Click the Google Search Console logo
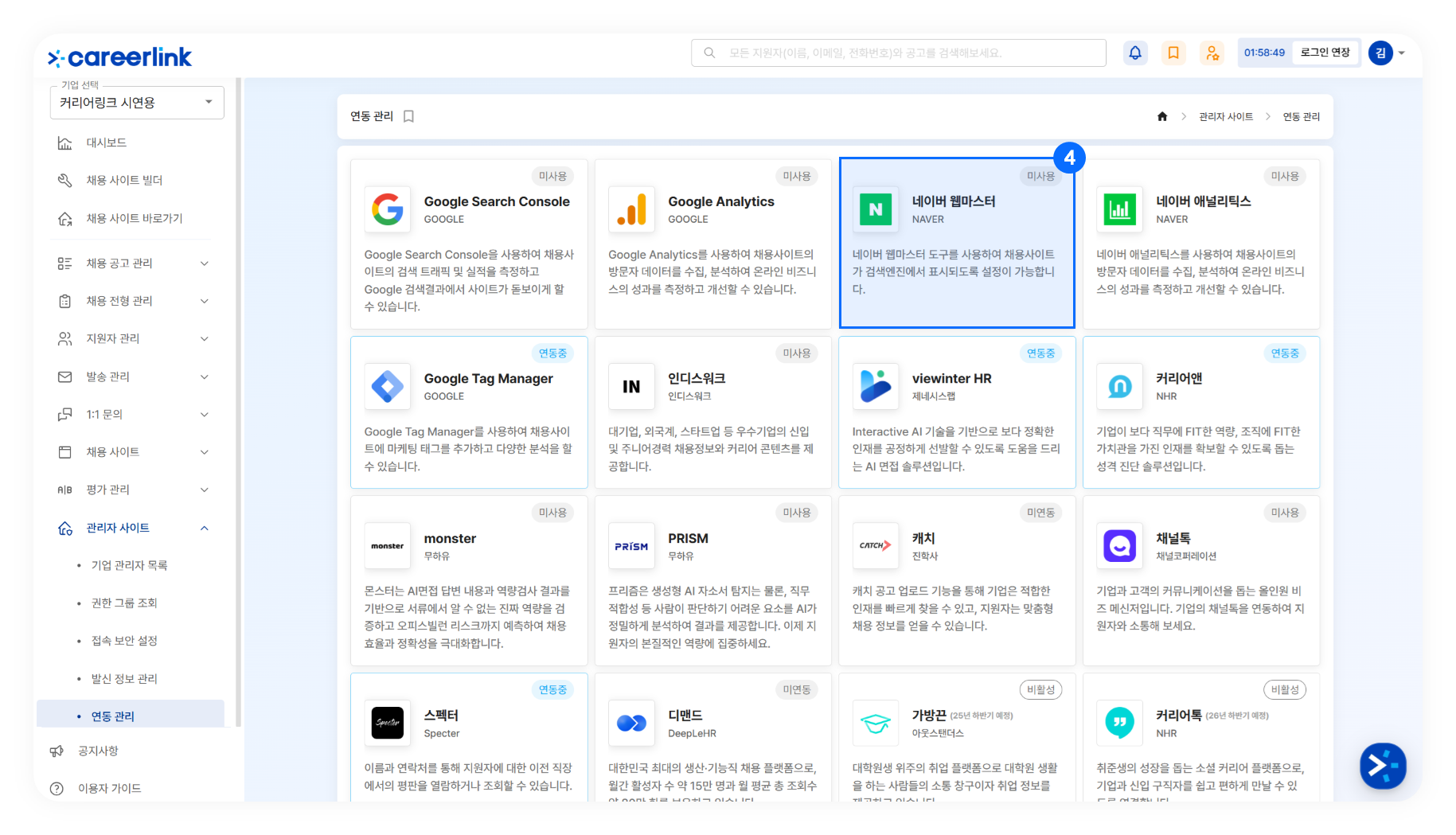 pos(388,209)
